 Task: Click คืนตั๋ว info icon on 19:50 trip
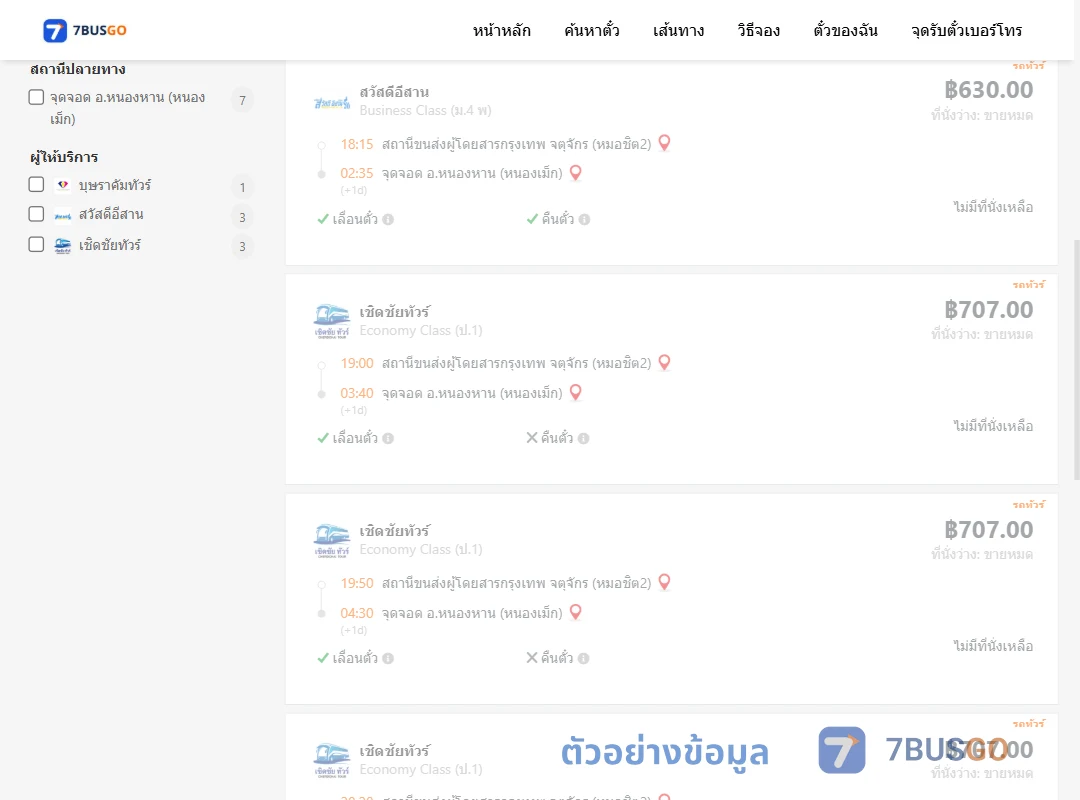tap(583, 658)
